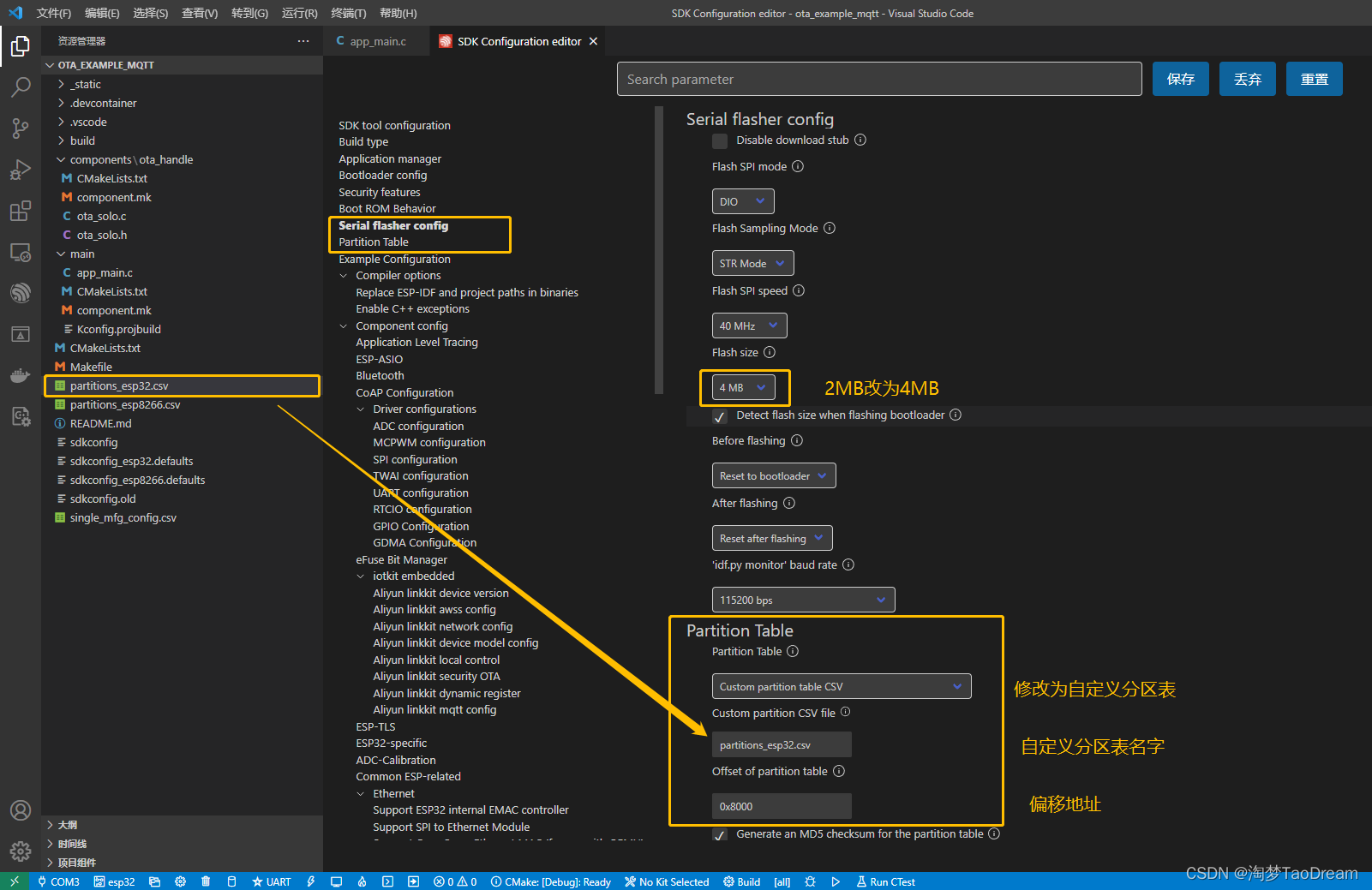Viewport: 1372px width, 890px height.
Task: Click the remote window indicator in status bar
Action: pos(15,881)
